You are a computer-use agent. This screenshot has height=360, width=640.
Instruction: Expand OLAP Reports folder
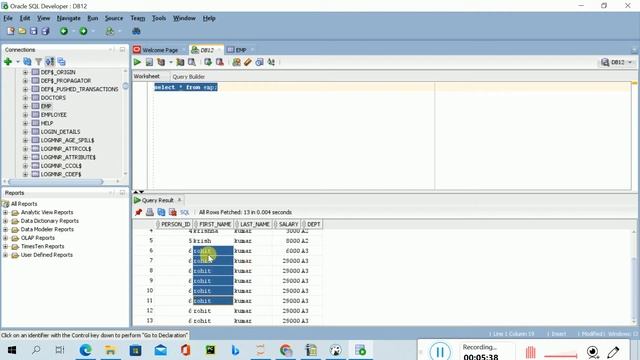(5, 238)
